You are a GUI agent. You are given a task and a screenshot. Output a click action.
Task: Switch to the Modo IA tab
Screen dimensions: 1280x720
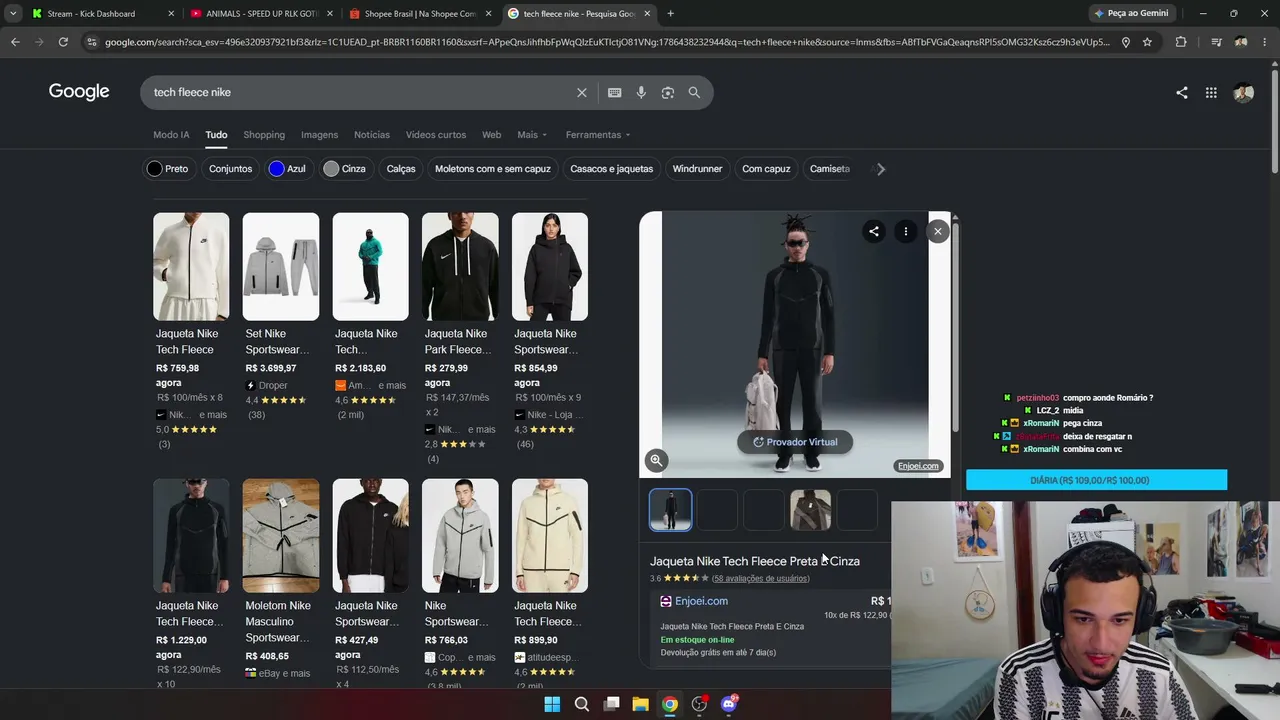(x=171, y=135)
